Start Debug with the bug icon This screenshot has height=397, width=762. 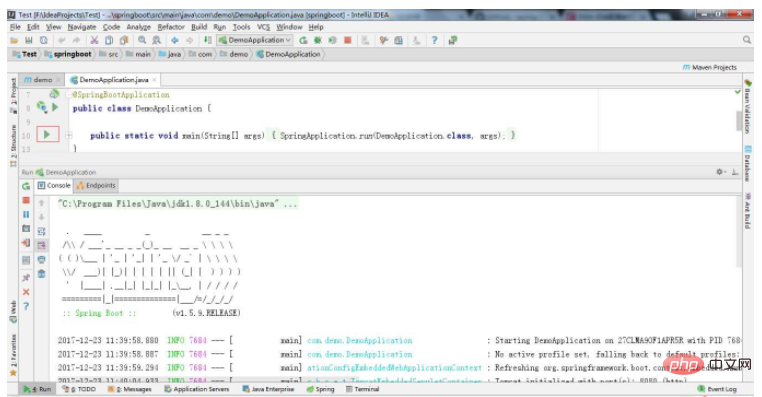318,40
